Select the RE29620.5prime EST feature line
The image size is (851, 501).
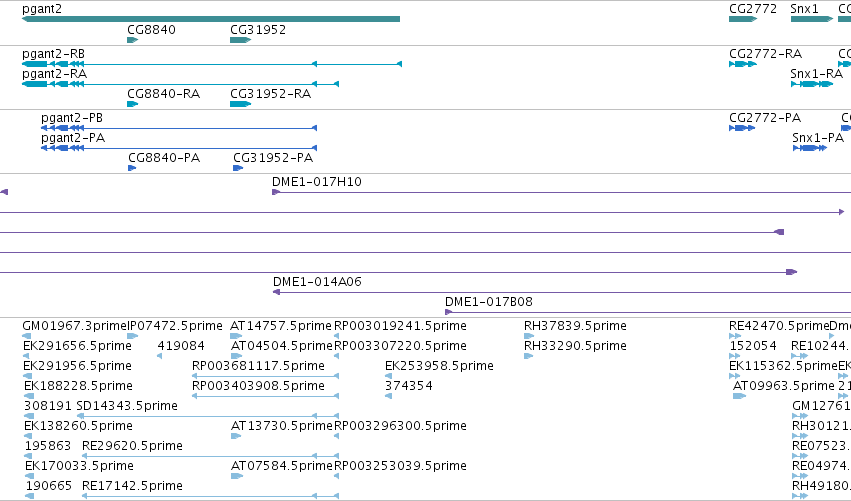(211, 456)
